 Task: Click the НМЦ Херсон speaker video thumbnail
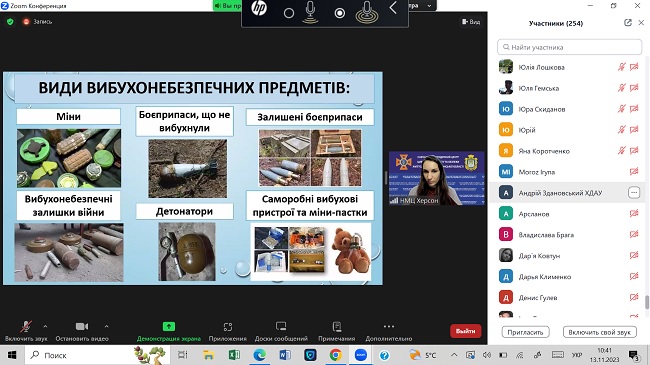437,178
